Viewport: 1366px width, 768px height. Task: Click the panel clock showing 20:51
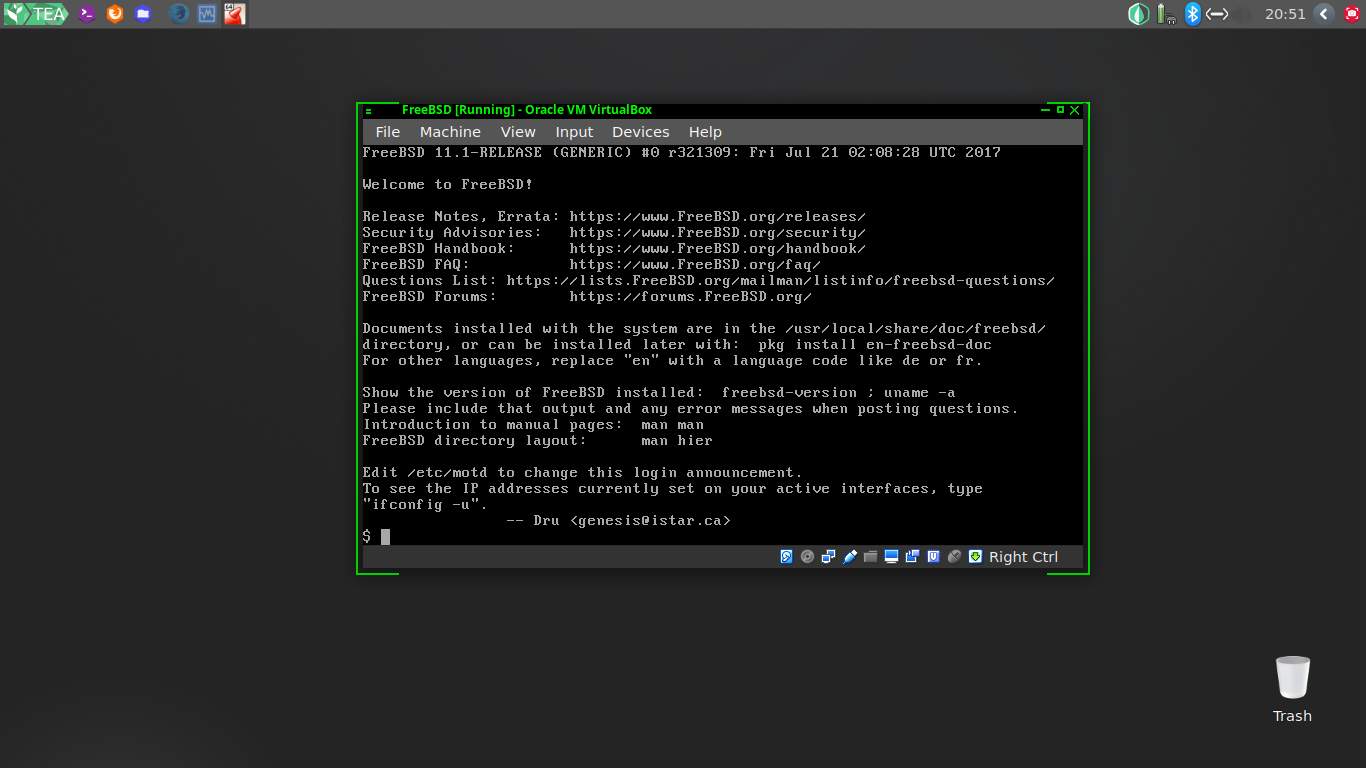click(x=1285, y=14)
